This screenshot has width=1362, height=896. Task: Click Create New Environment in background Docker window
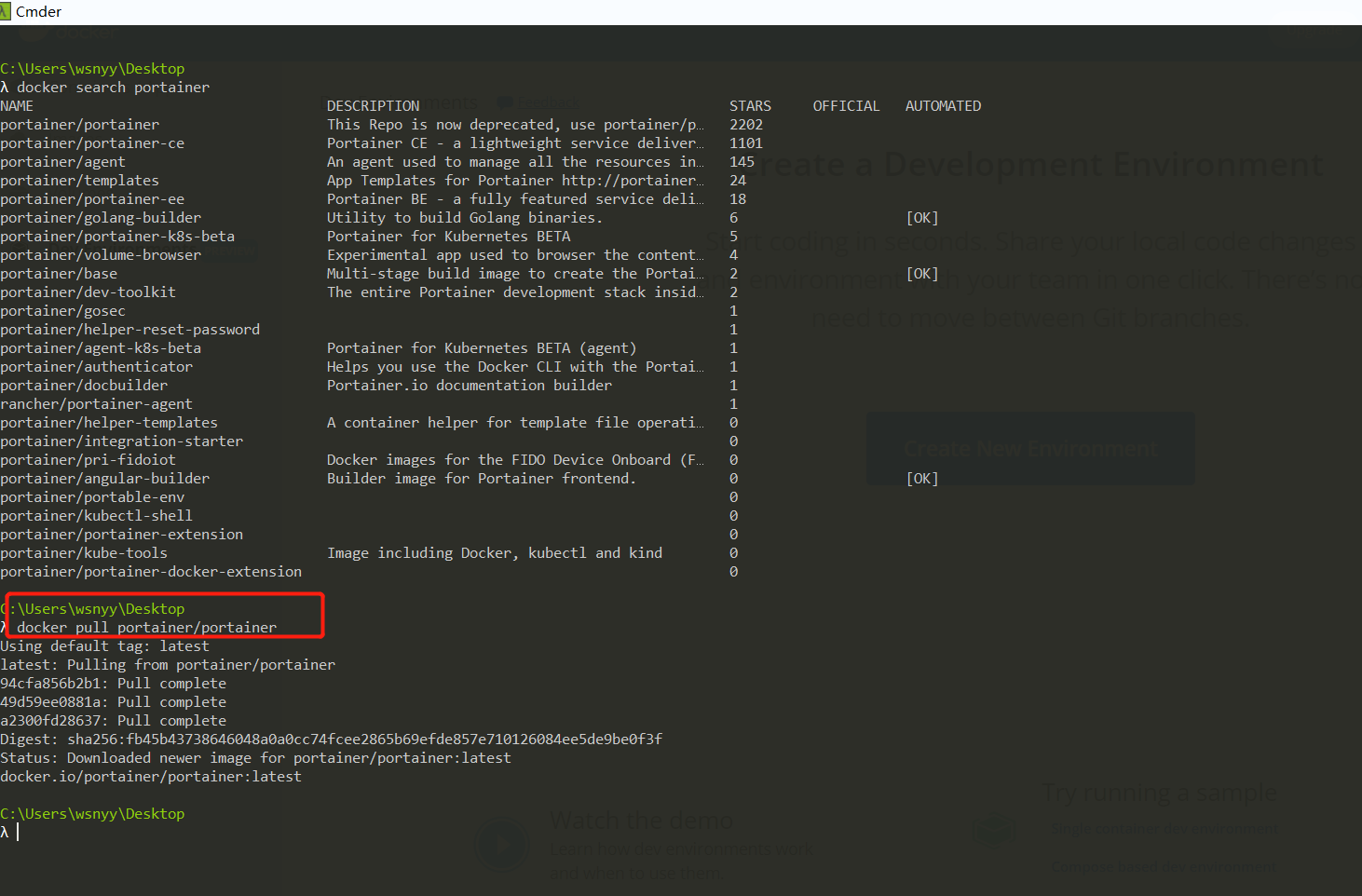(x=1030, y=450)
